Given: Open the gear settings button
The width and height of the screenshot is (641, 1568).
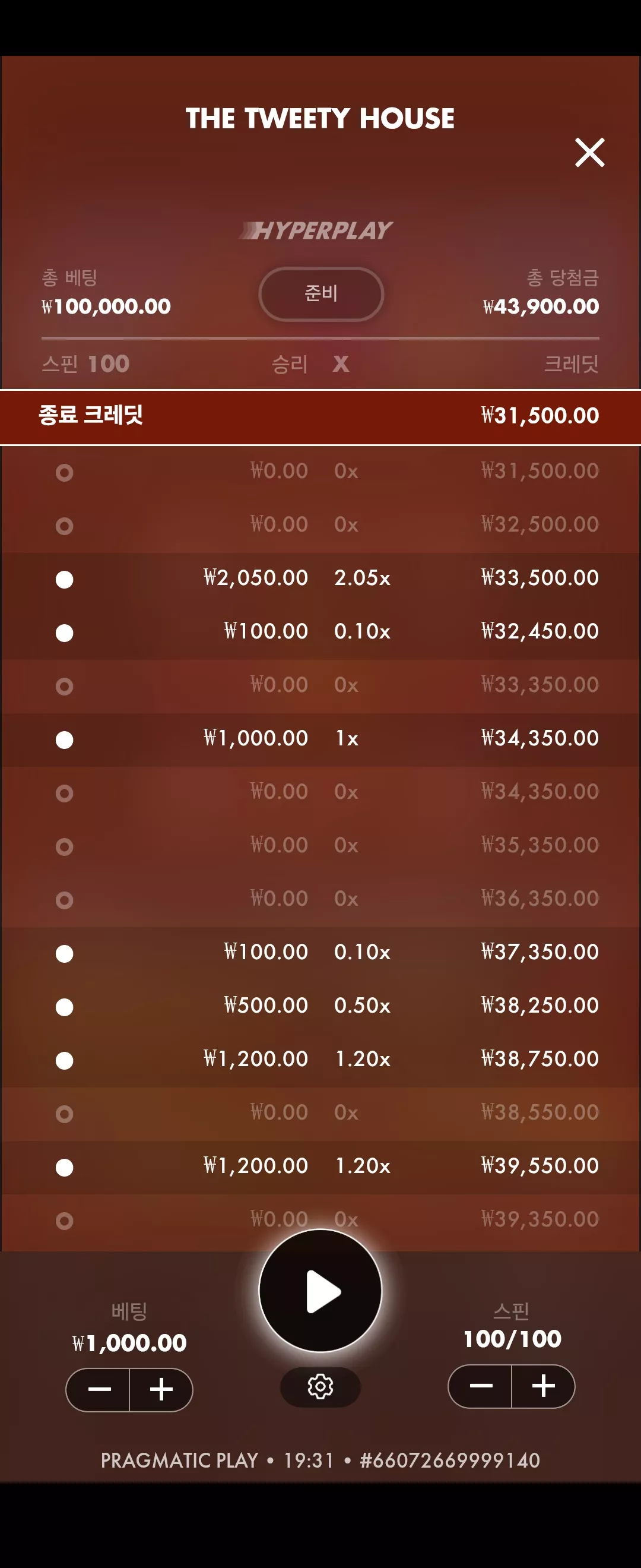Looking at the screenshot, I should (x=320, y=1387).
